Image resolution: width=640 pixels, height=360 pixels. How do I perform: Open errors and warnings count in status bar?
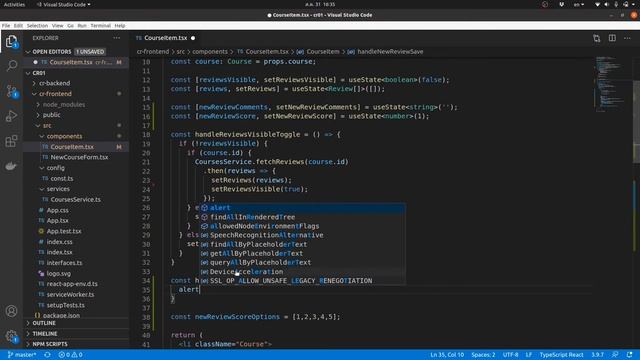[70, 355]
